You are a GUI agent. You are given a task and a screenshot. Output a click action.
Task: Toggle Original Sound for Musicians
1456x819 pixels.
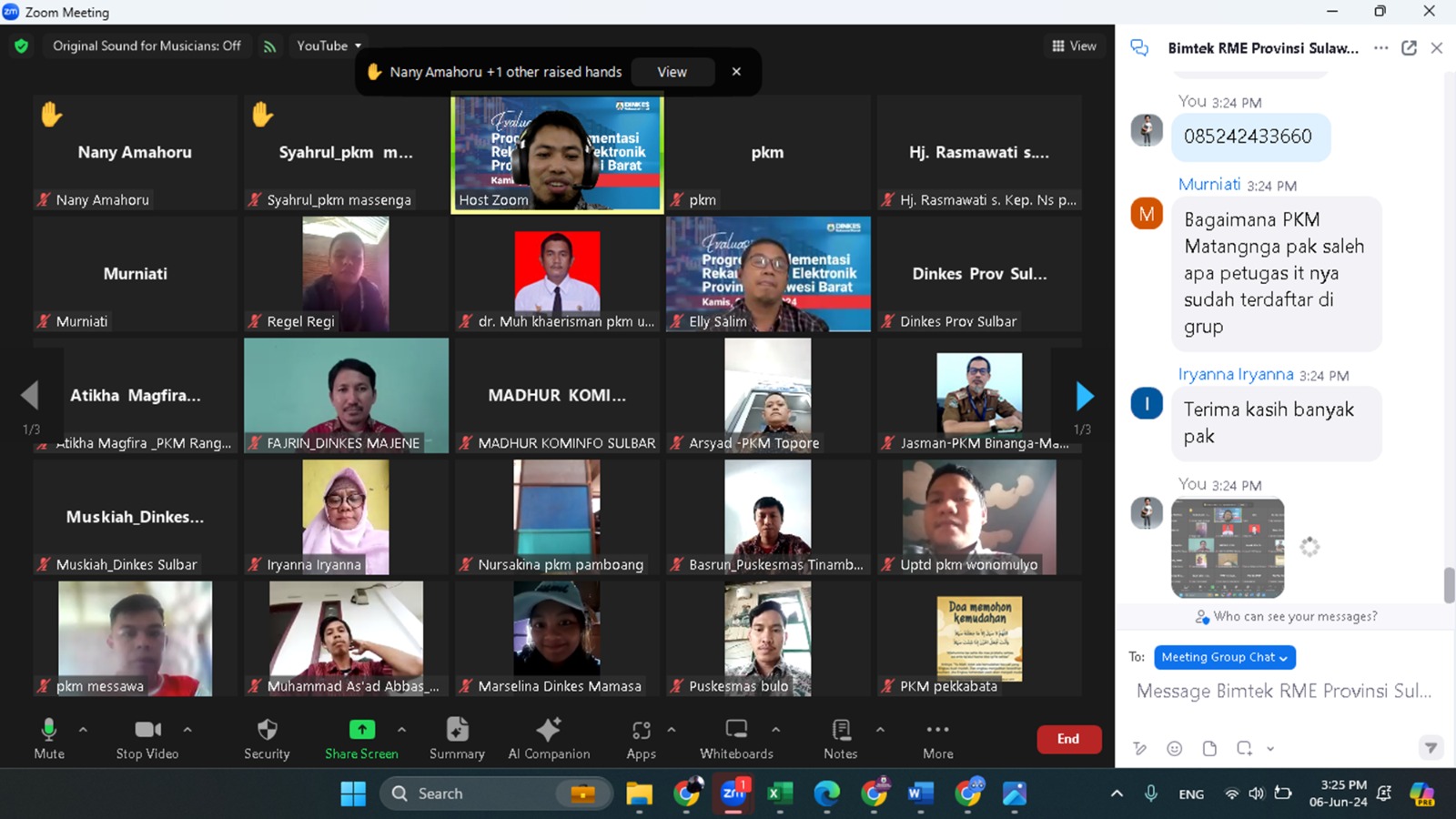tap(147, 45)
